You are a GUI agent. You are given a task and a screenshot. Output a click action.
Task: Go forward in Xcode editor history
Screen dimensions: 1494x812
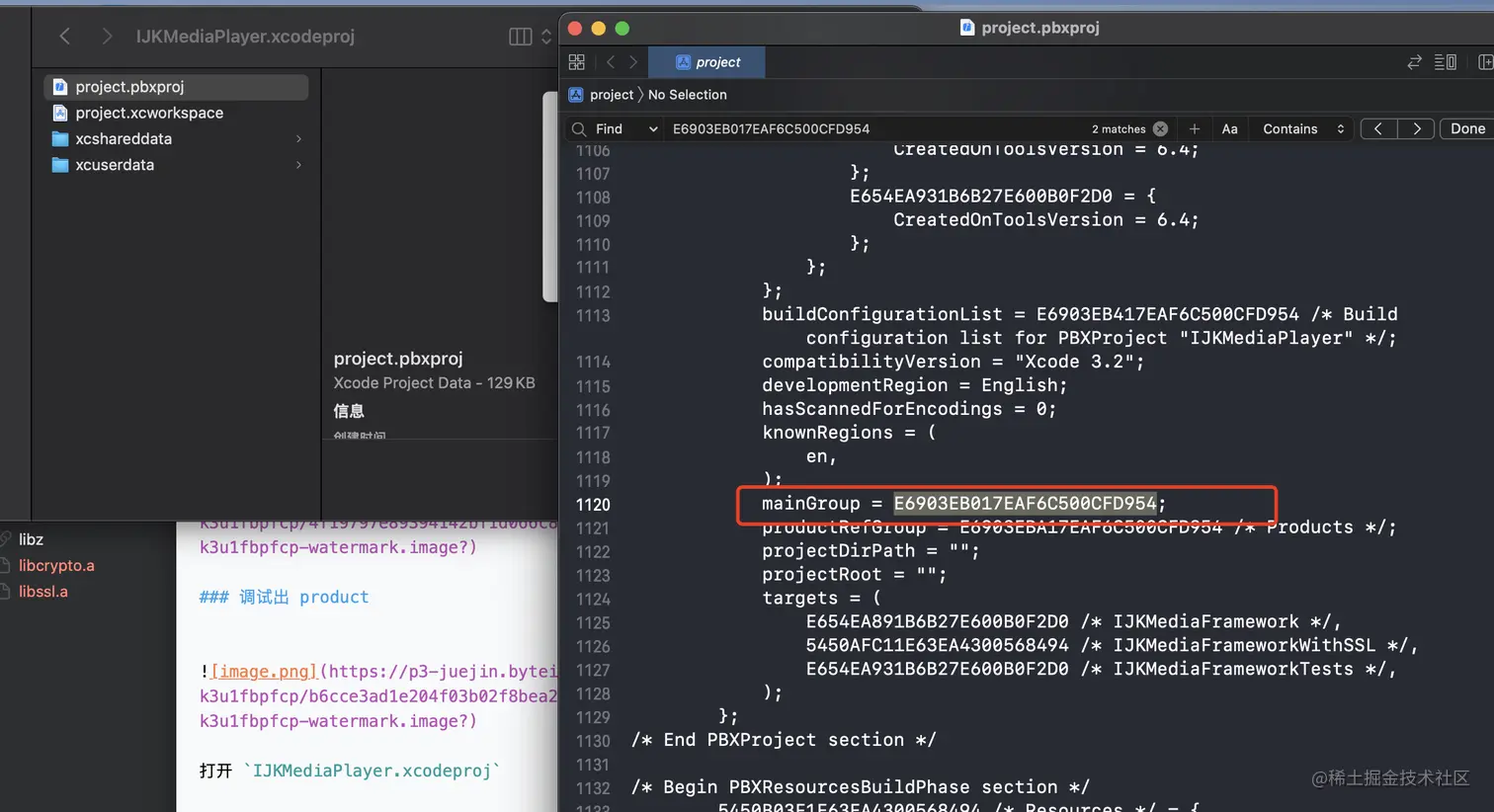tap(633, 62)
